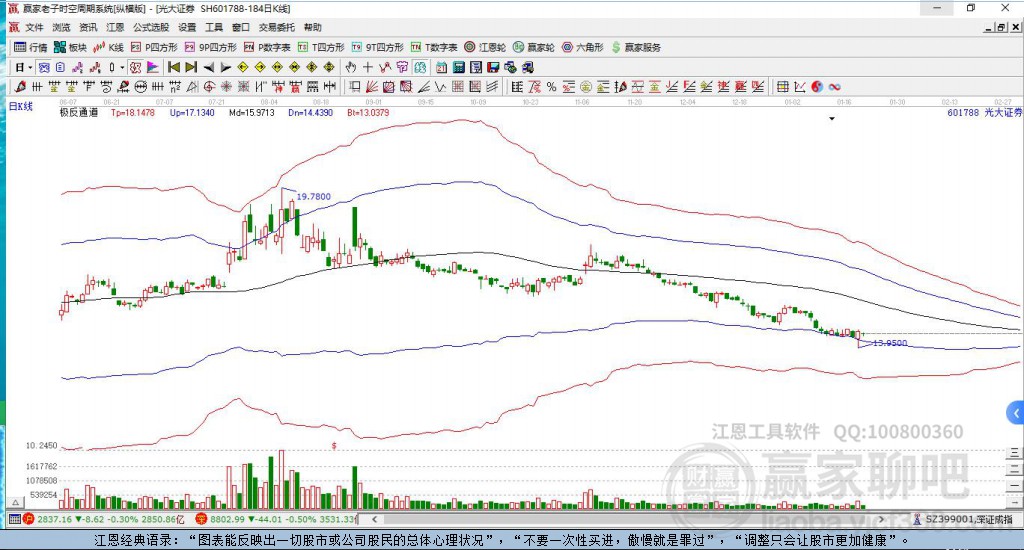
Task: Click the 极反通道 indicator label
Action: click(x=79, y=112)
